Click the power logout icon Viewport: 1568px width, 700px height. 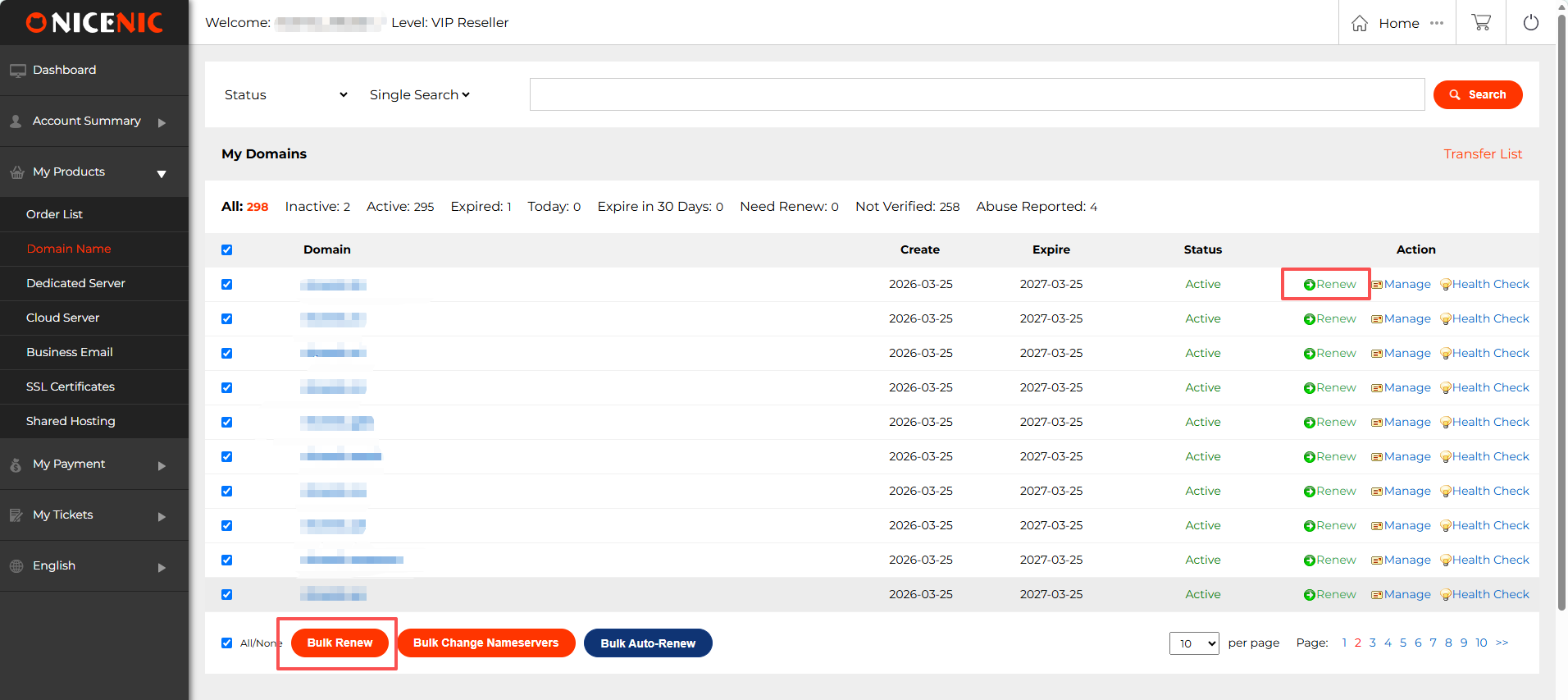1531,22
